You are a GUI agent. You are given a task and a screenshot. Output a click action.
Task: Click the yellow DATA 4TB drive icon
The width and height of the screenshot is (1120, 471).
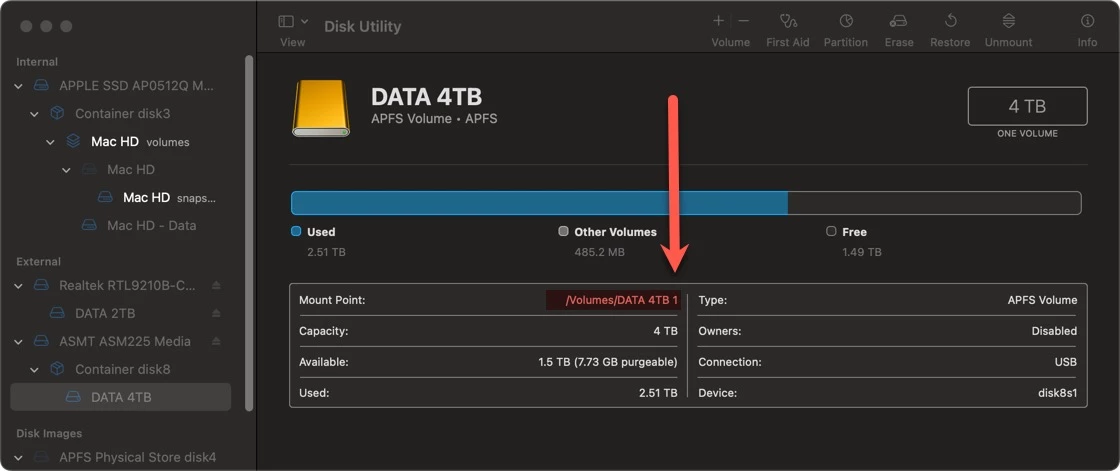point(321,108)
